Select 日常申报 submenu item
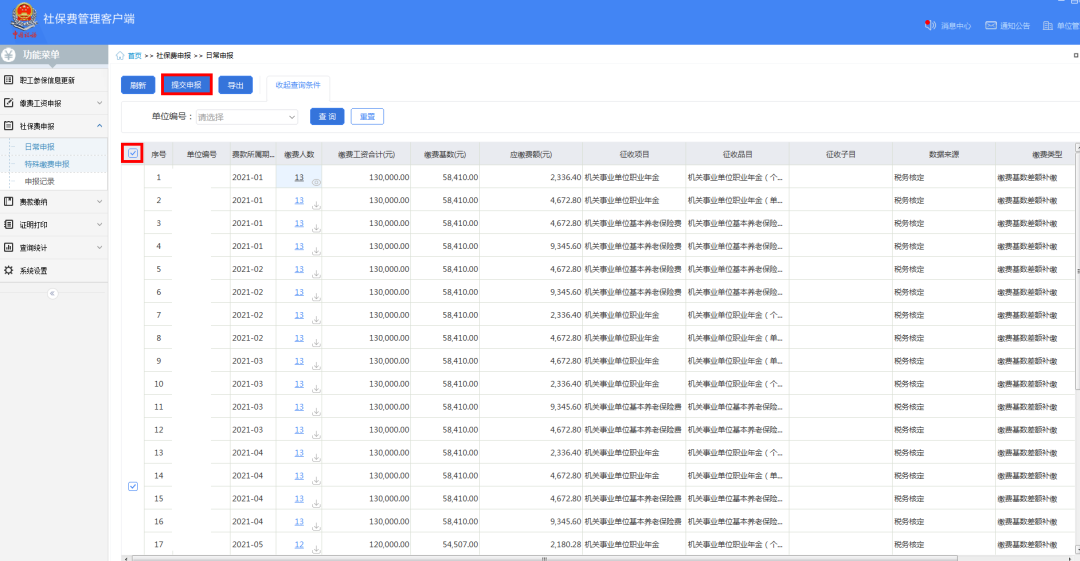 coord(39,147)
